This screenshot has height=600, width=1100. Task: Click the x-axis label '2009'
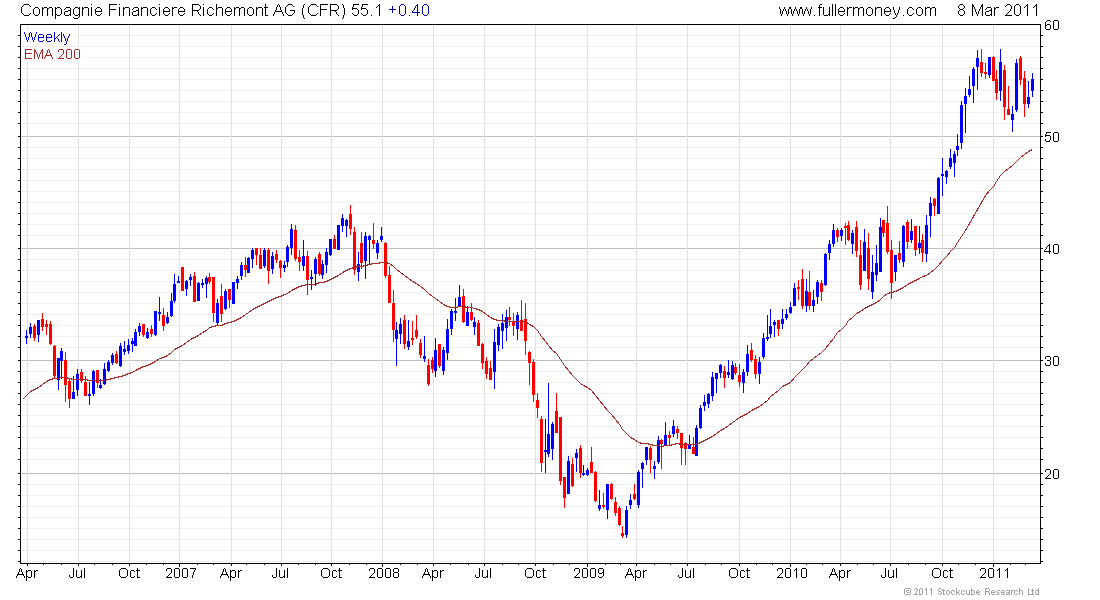point(588,573)
